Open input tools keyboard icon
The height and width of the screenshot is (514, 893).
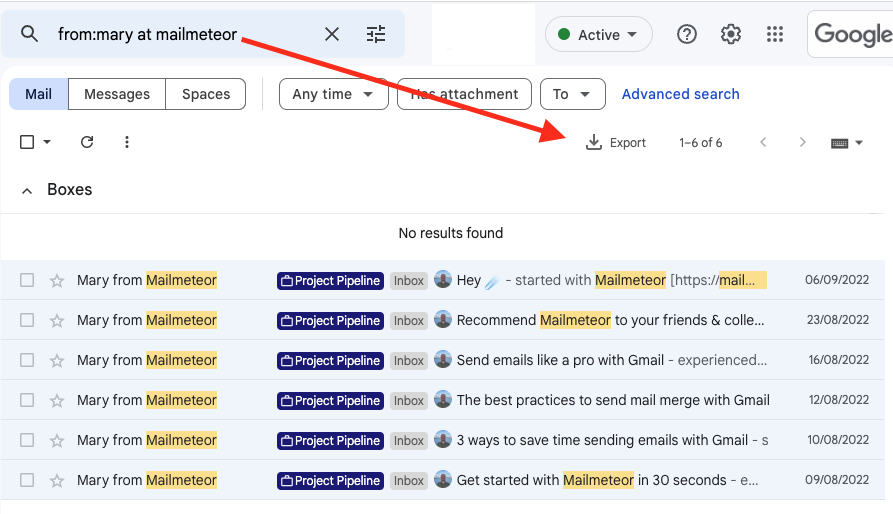(839, 143)
